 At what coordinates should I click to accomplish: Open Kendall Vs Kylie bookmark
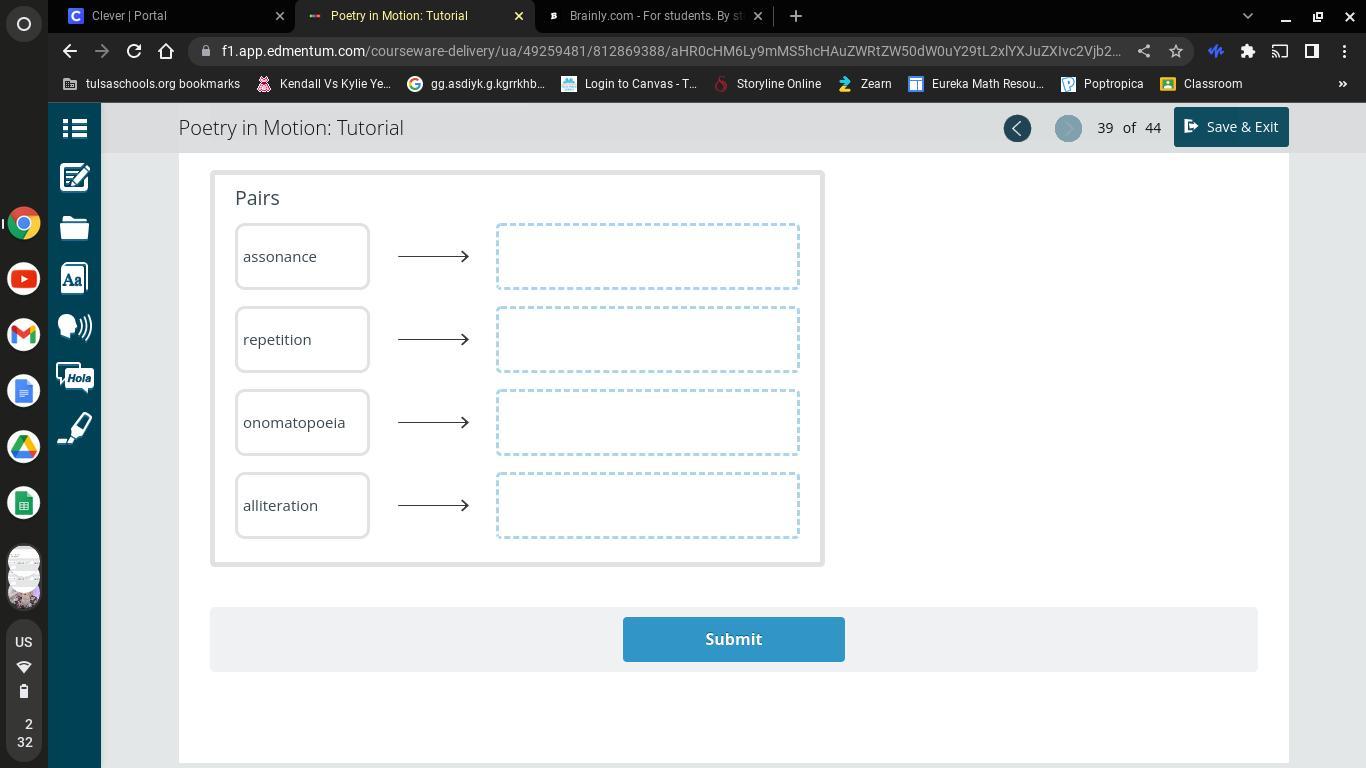coord(324,84)
